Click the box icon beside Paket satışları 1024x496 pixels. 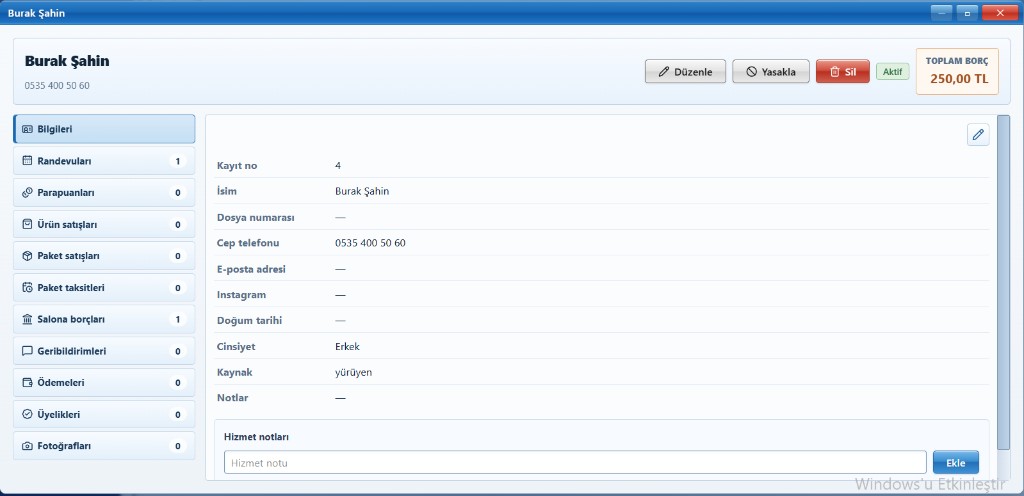click(x=27, y=256)
